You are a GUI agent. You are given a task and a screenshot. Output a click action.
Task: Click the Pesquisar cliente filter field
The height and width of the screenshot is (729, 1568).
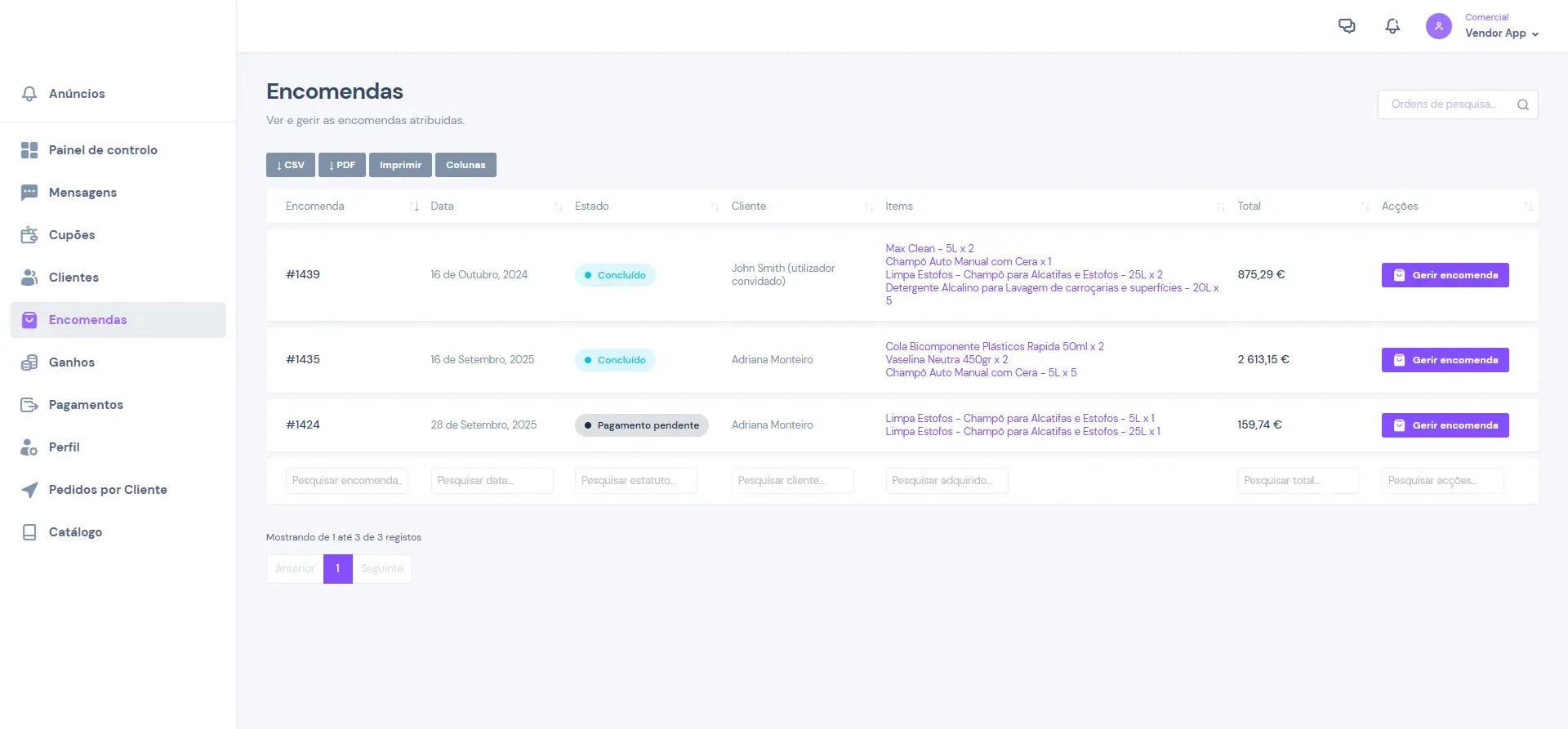click(792, 481)
